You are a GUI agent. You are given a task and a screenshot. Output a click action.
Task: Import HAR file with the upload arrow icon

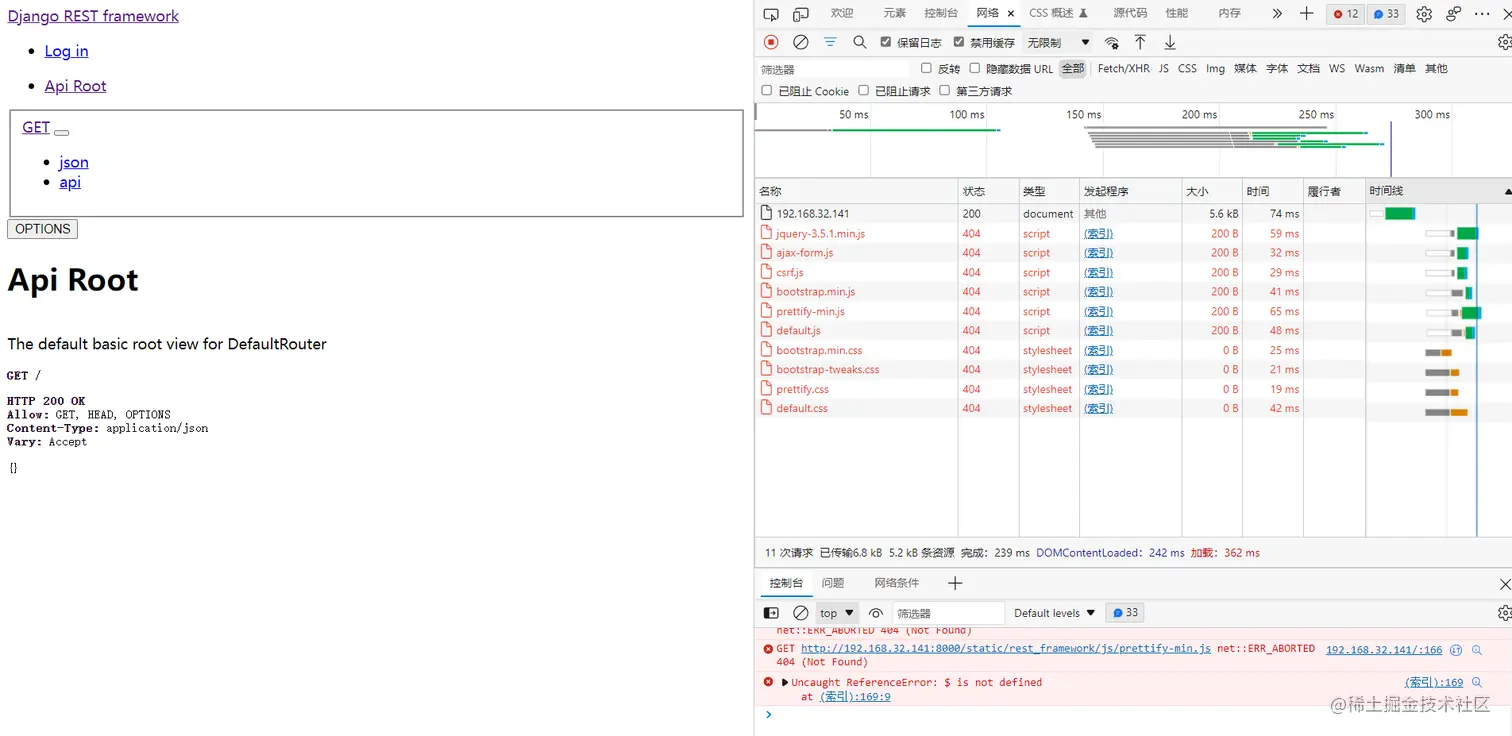[x=1140, y=42]
